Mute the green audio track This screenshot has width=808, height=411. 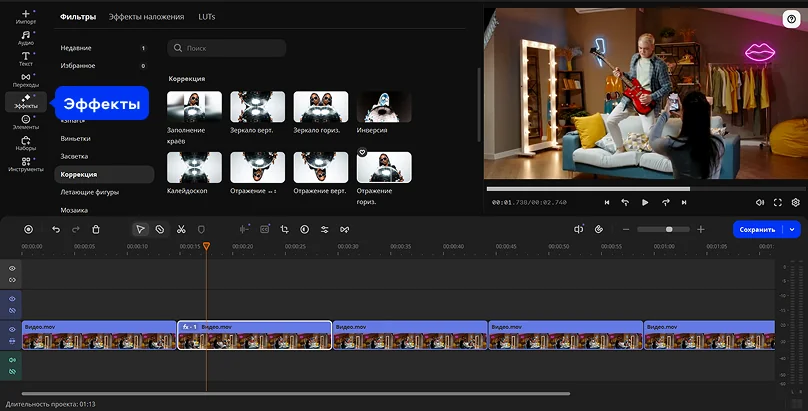click(12, 359)
